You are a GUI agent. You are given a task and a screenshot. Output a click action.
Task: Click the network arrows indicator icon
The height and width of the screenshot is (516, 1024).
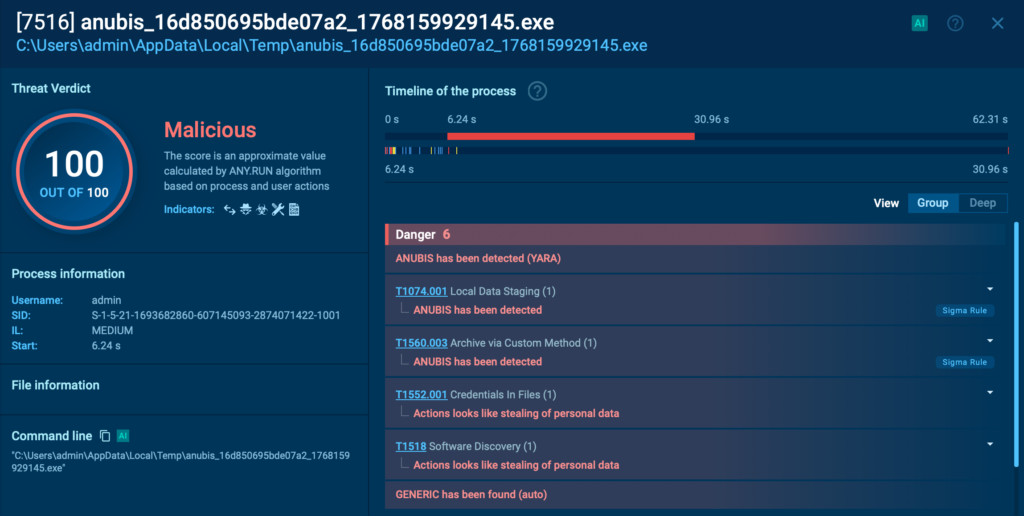pos(229,210)
